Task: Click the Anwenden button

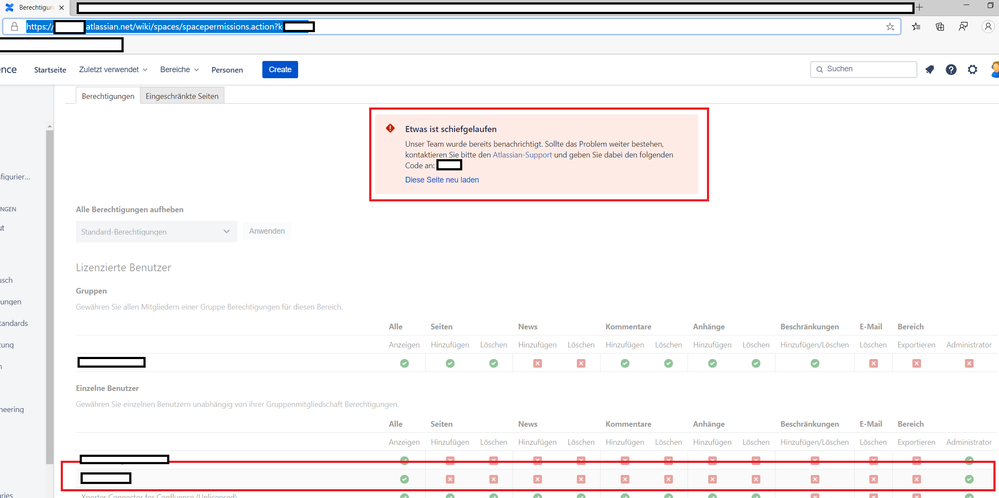Action: (266, 231)
